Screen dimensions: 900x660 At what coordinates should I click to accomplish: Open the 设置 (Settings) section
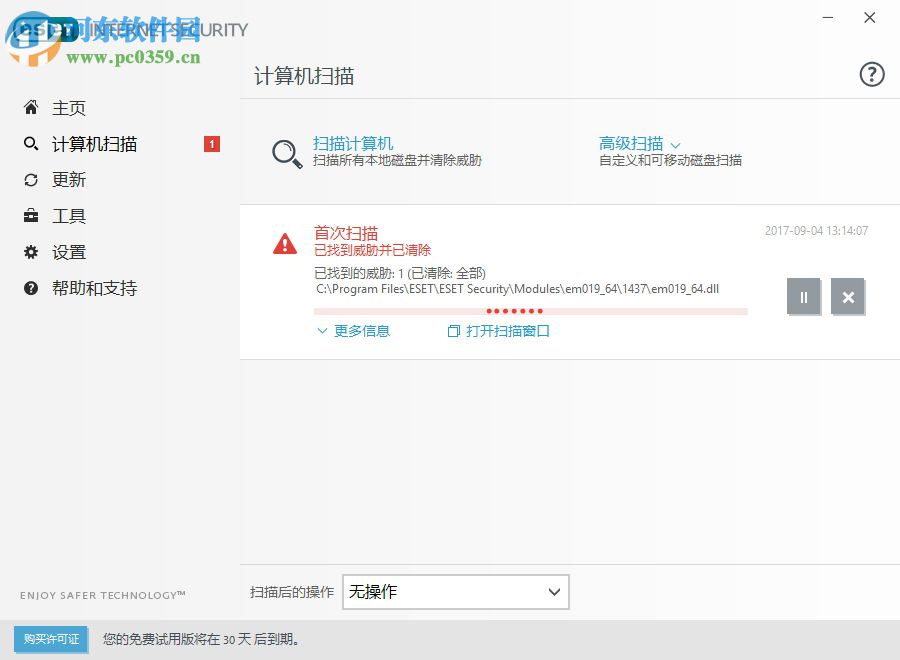tap(67, 251)
